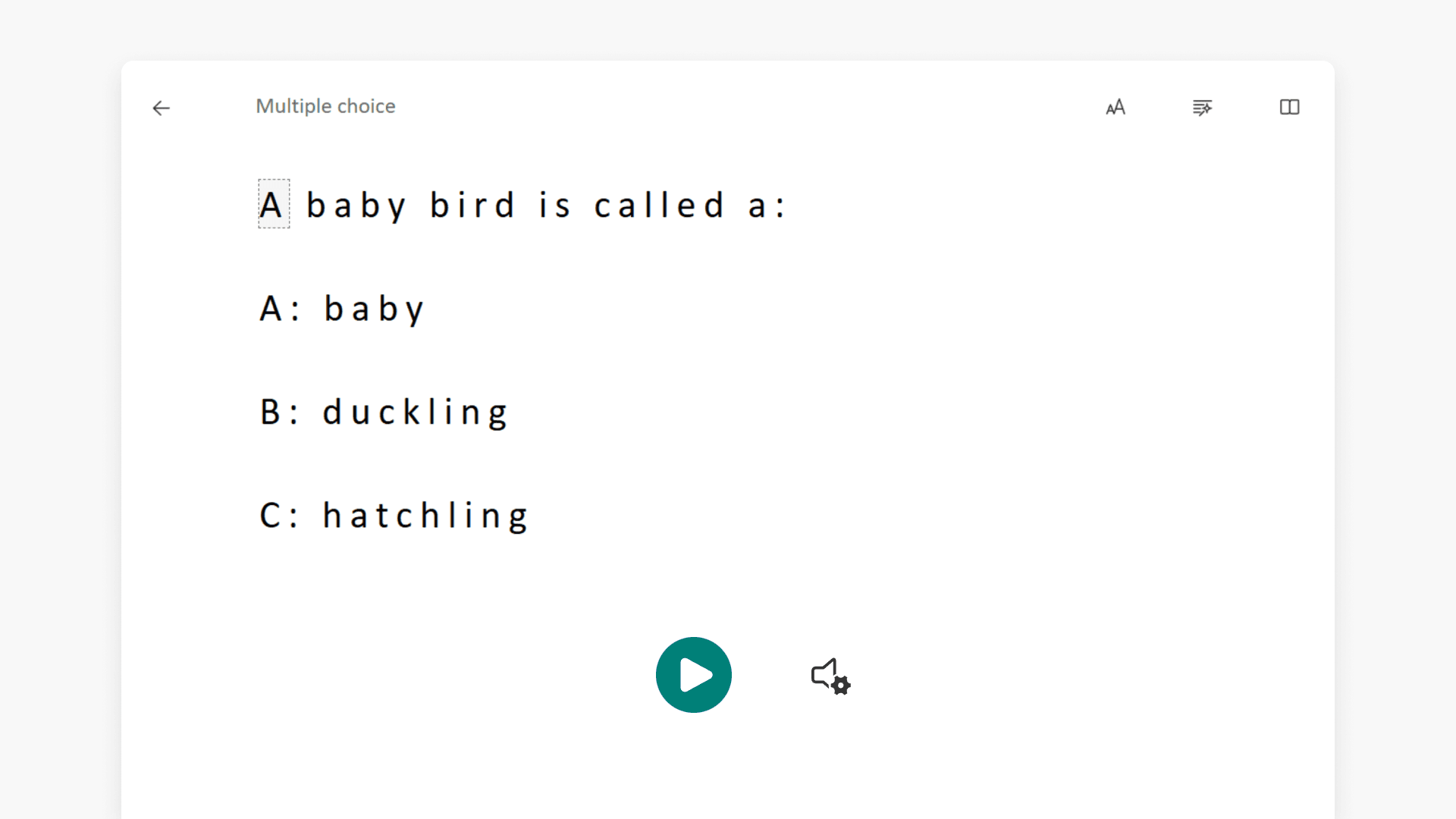Select the highlighted word 'A' in the question
This screenshot has height=819, width=1456.
pyautogui.click(x=273, y=203)
